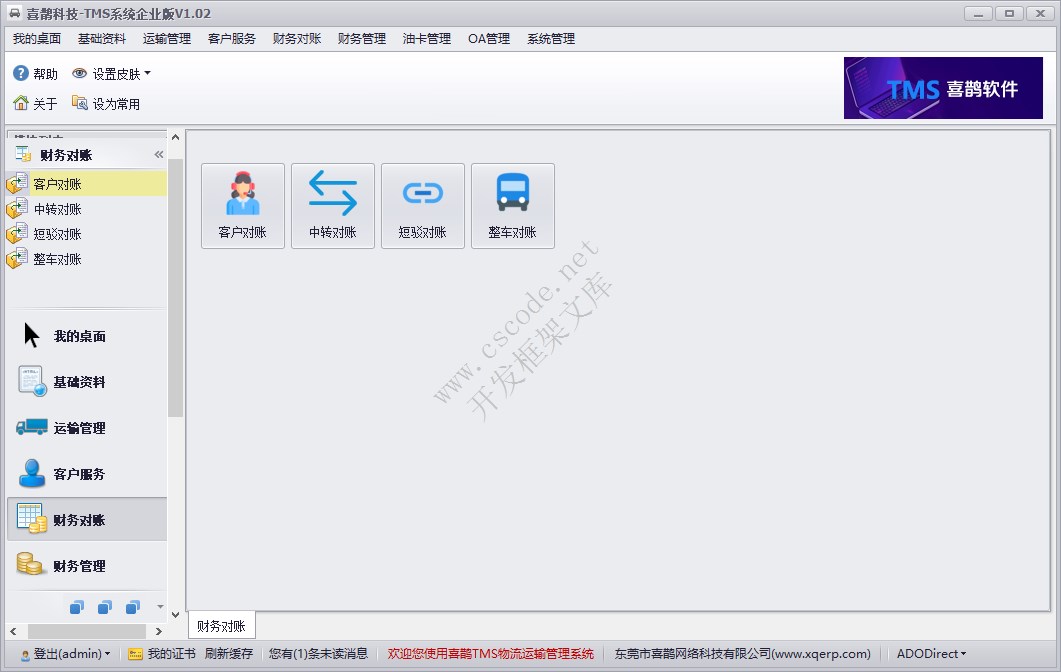Open 财务管理 coins navigation group
Viewport: 1061px width, 672px height.
(x=87, y=566)
